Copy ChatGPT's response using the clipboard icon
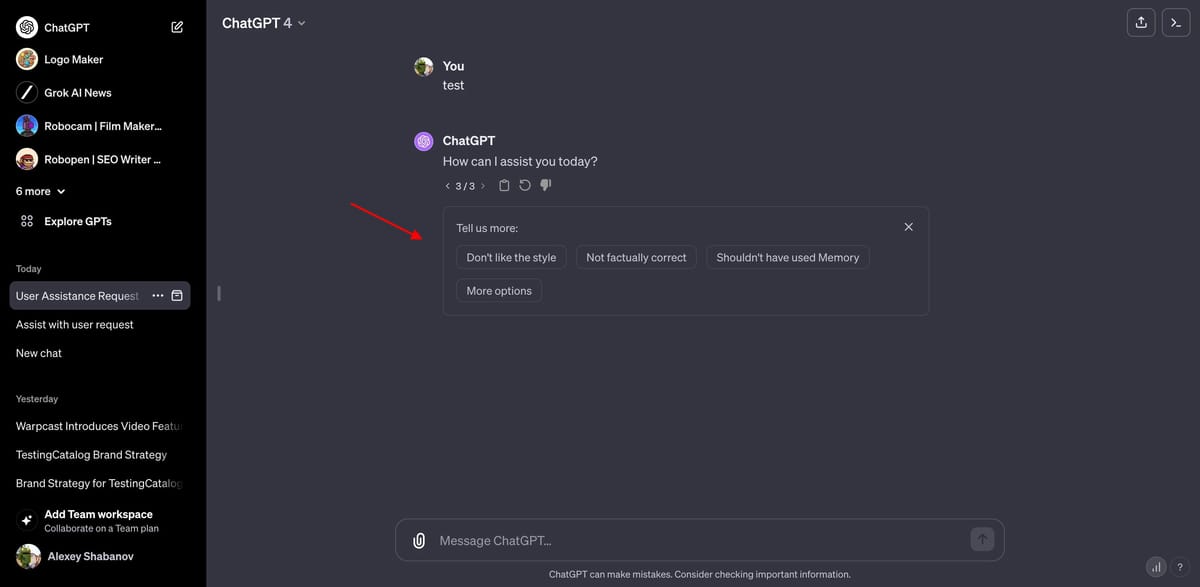This screenshot has width=1200, height=587. (504, 185)
